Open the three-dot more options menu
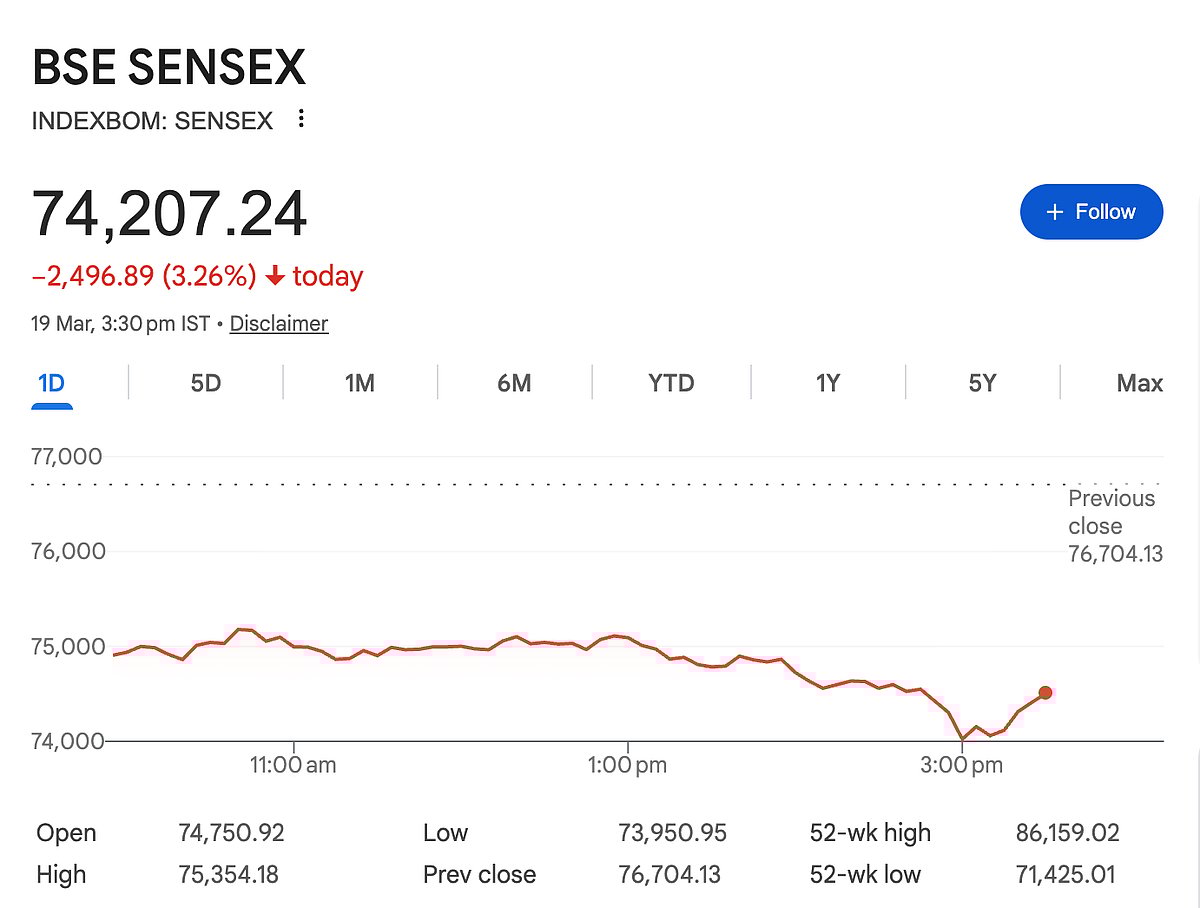 (x=300, y=120)
